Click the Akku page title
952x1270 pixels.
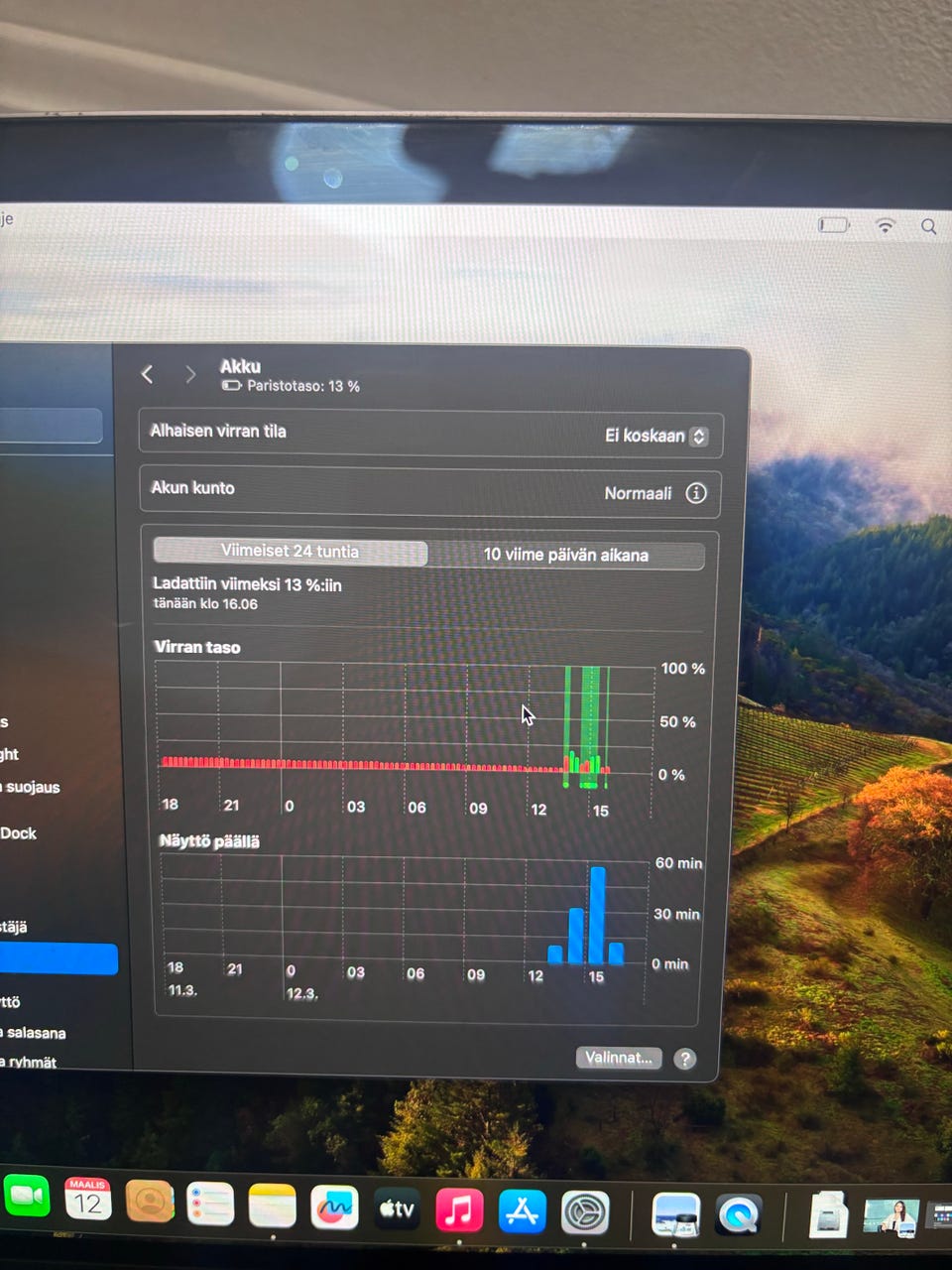click(240, 366)
